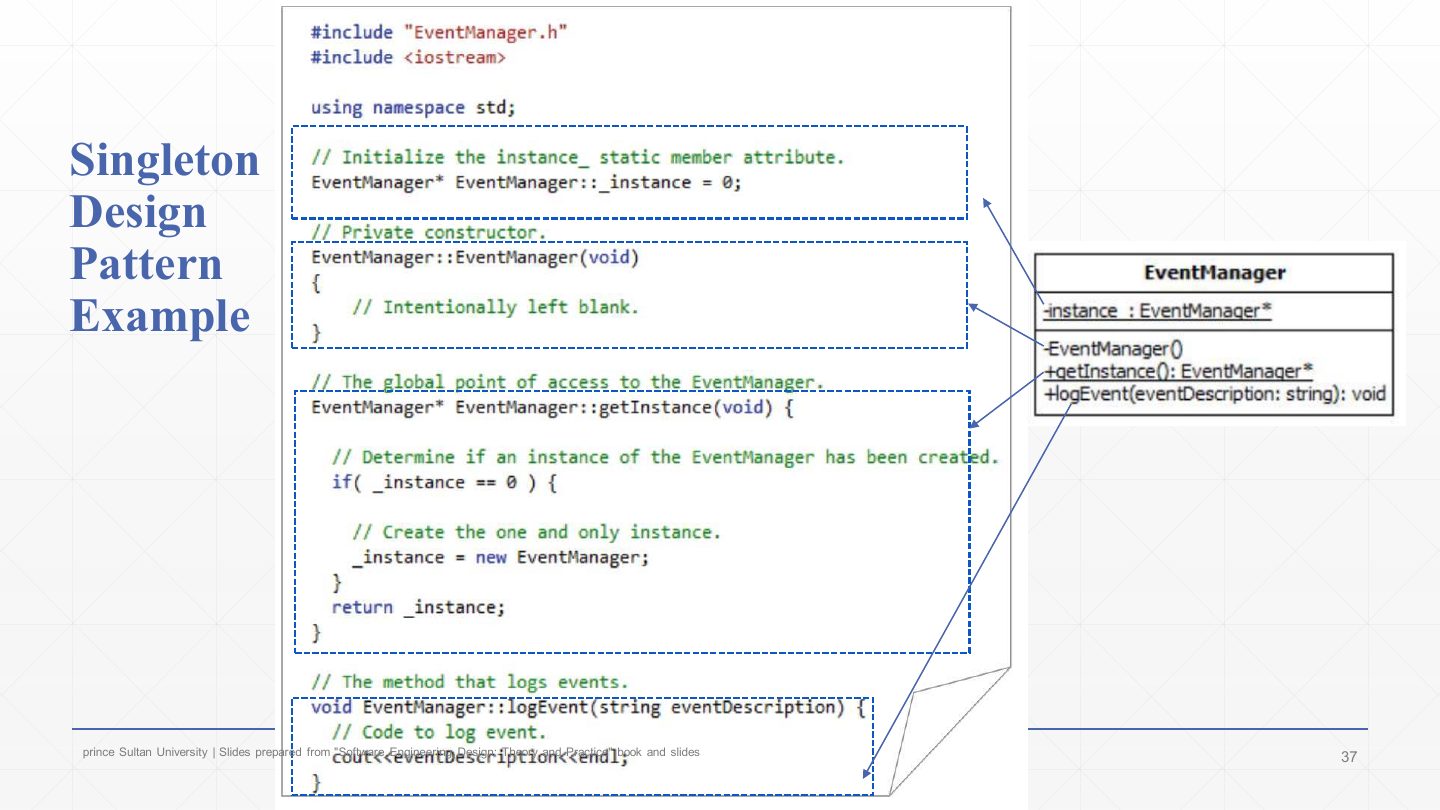This screenshot has width=1440, height=810.
Task: Select the "_instance = new EventManager;" line
Action: [501, 557]
